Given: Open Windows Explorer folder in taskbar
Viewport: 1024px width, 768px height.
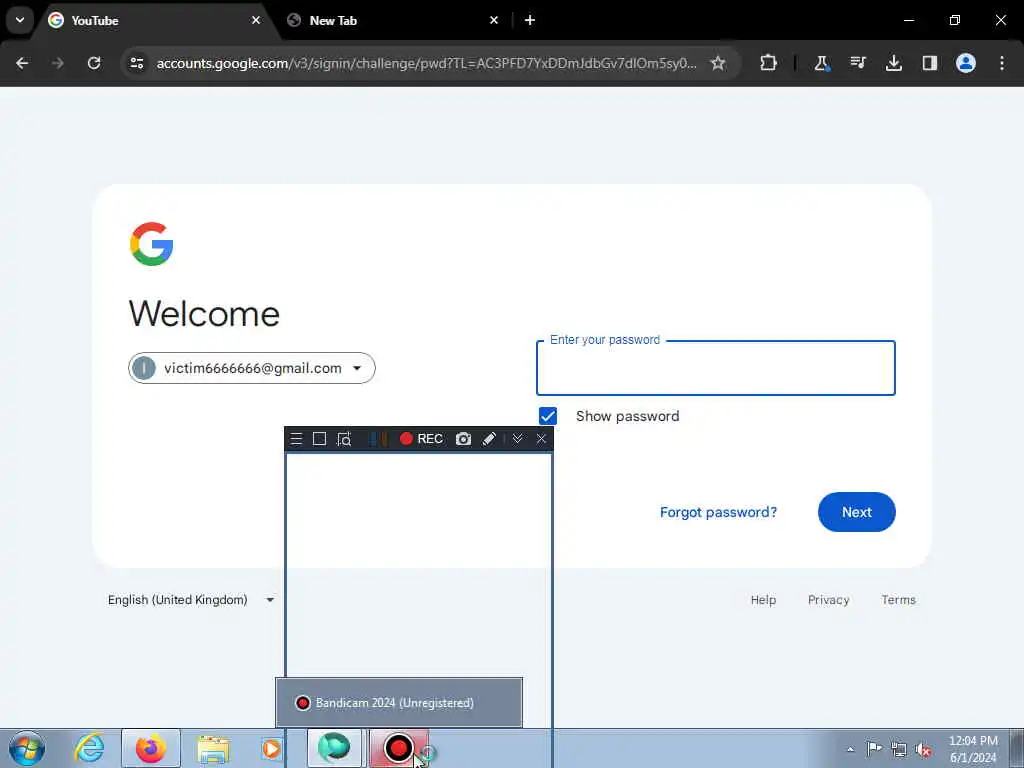Looking at the screenshot, I should pyautogui.click(x=213, y=749).
